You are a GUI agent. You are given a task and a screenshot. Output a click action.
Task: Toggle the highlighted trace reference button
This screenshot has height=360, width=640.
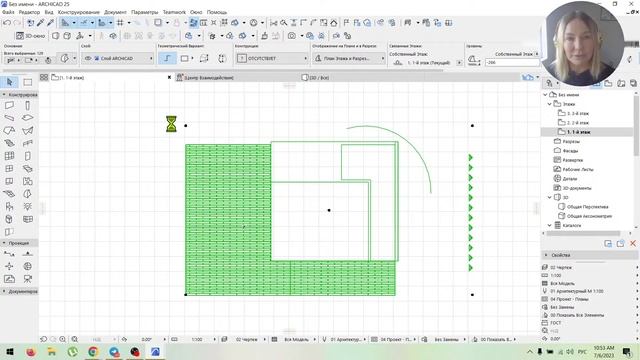tap(193, 23)
